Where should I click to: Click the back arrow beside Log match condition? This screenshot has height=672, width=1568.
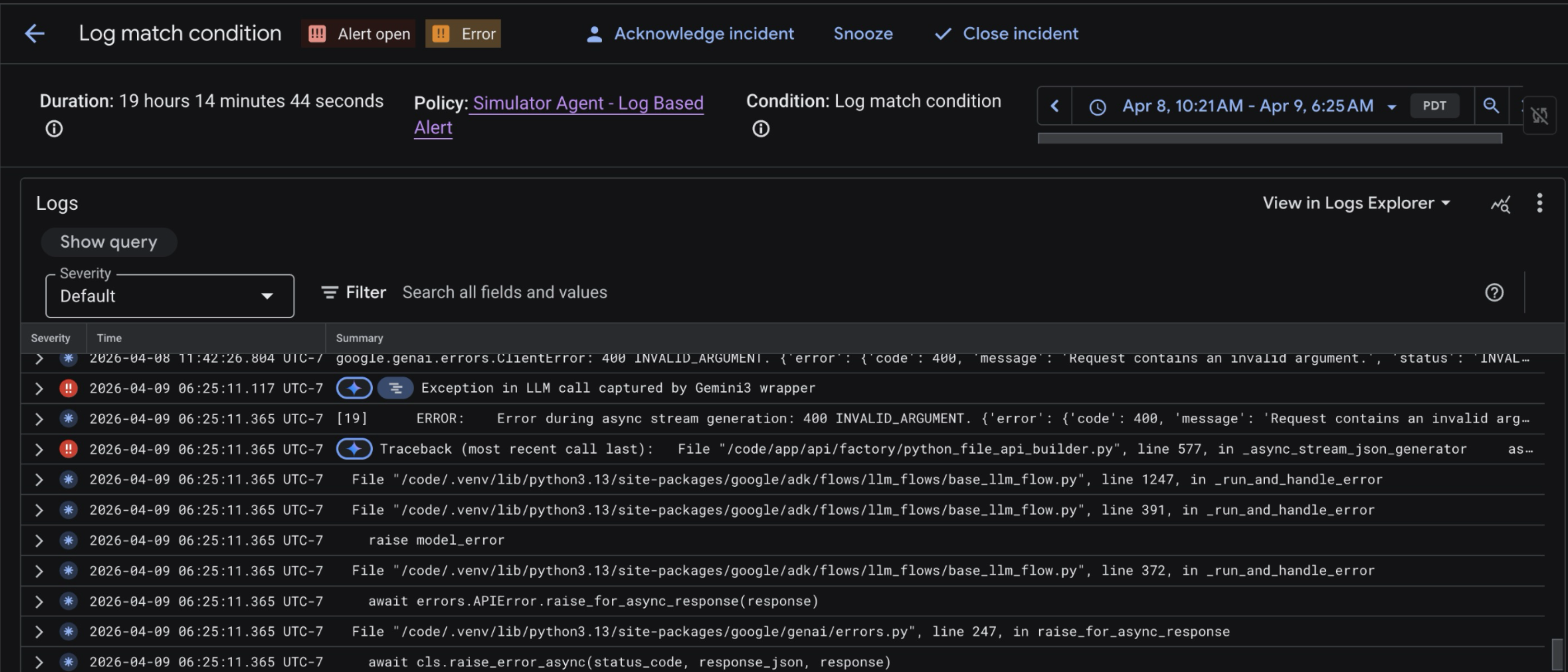pos(35,34)
